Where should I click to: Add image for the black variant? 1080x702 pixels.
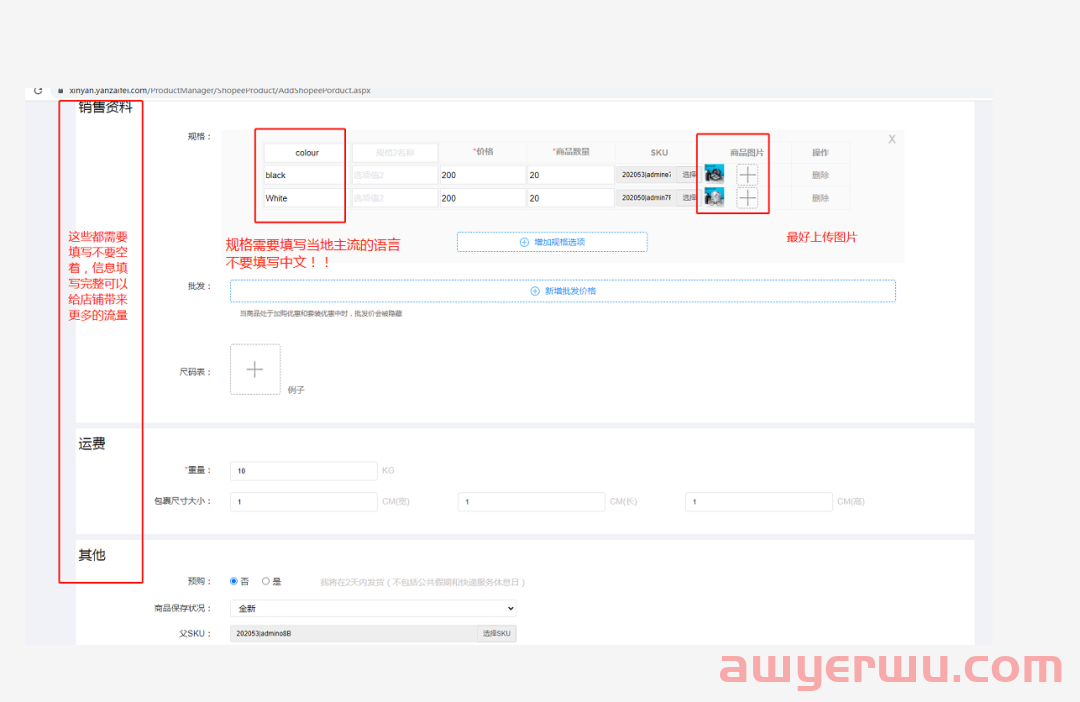click(x=747, y=175)
